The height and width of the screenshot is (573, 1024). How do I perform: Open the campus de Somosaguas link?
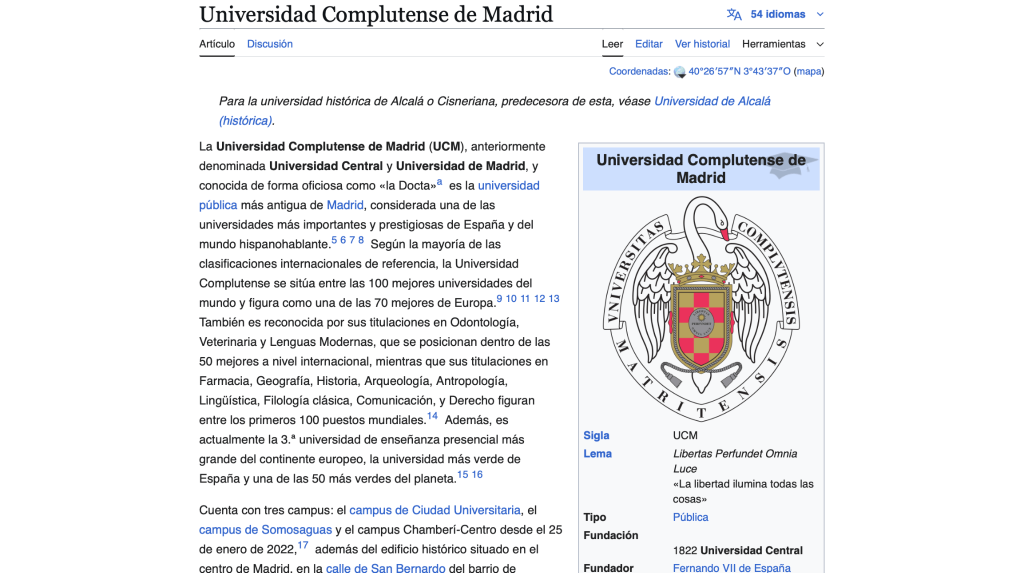(265, 530)
